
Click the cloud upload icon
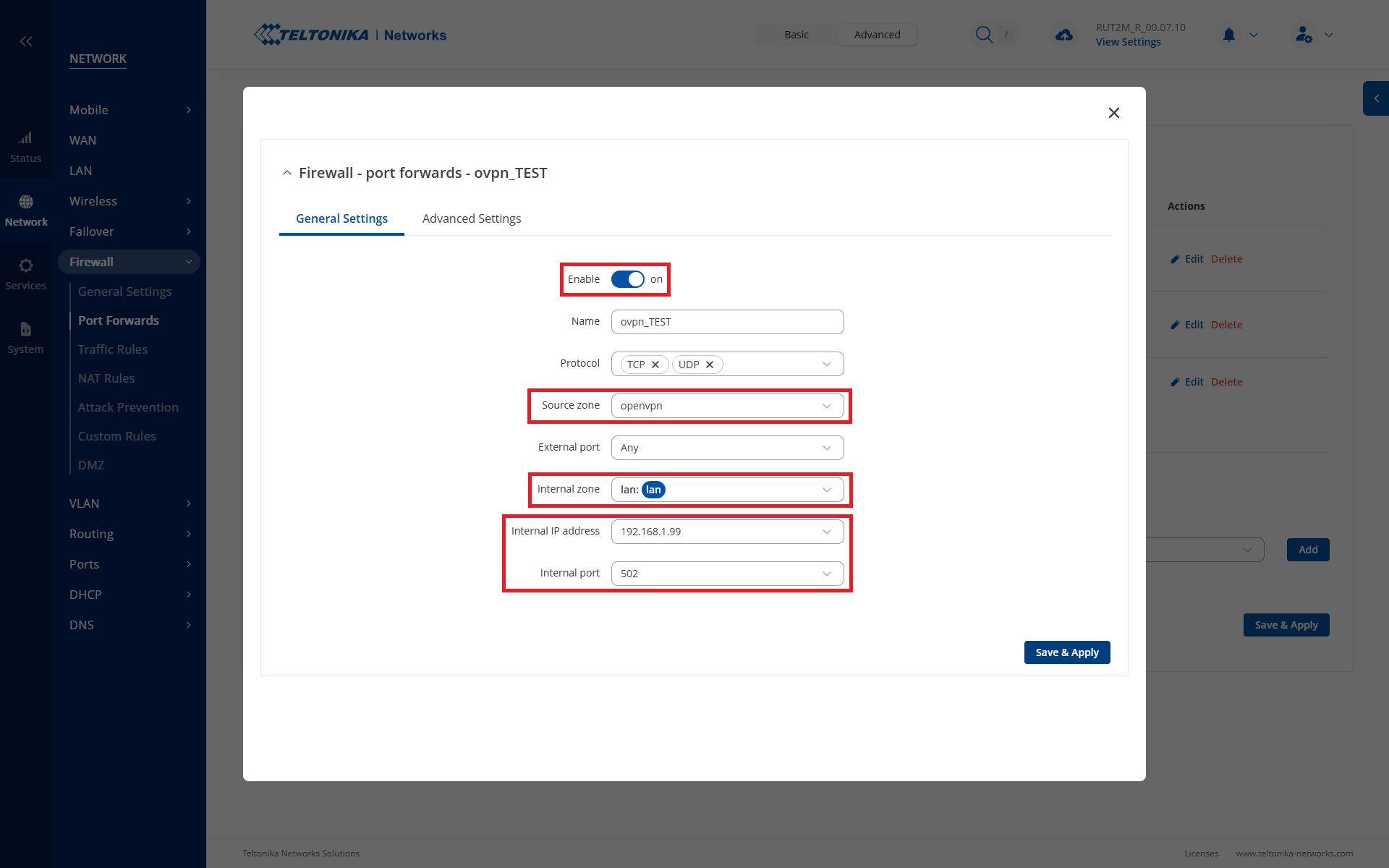[1063, 35]
